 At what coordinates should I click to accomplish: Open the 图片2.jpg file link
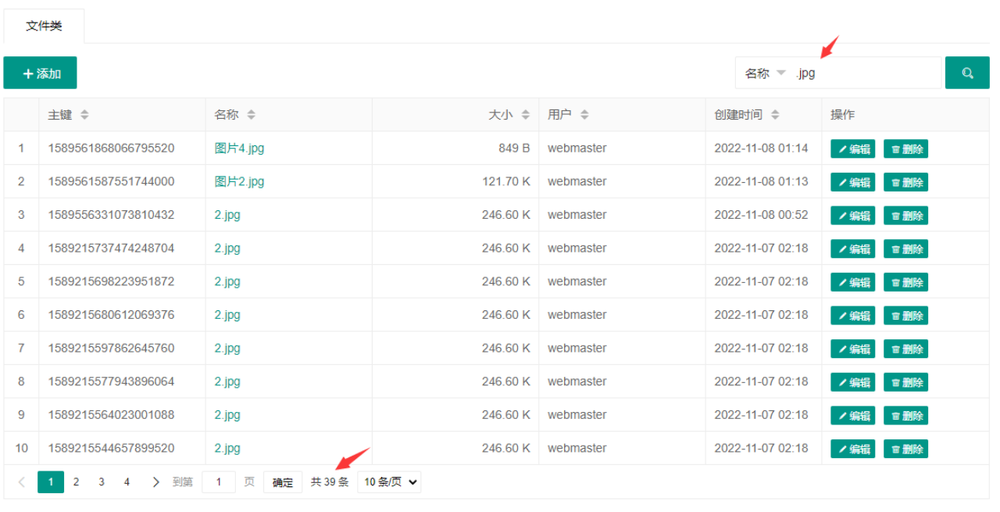coord(239,182)
